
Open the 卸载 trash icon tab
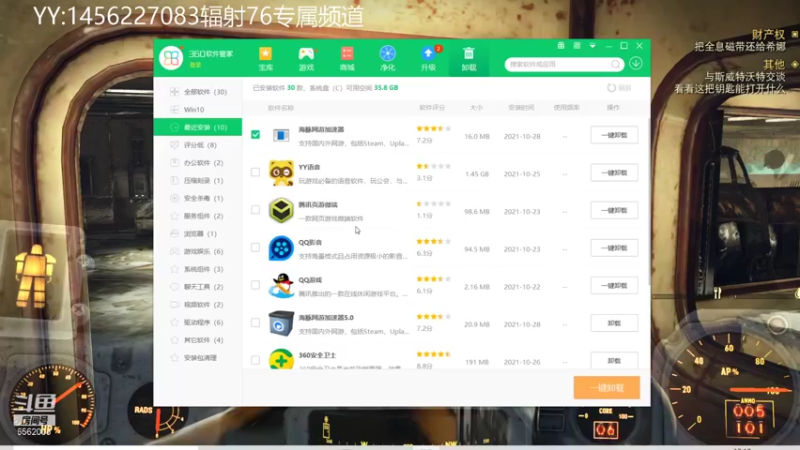(469, 59)
